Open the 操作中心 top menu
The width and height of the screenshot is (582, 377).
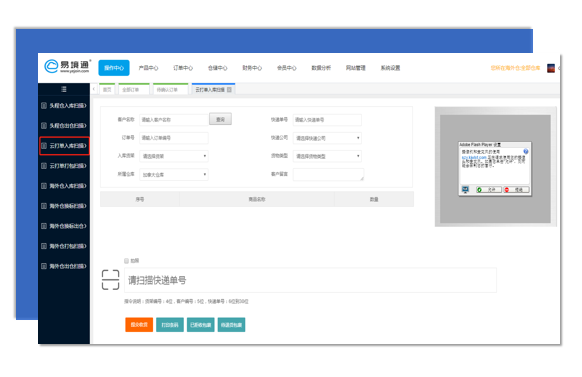114,68
